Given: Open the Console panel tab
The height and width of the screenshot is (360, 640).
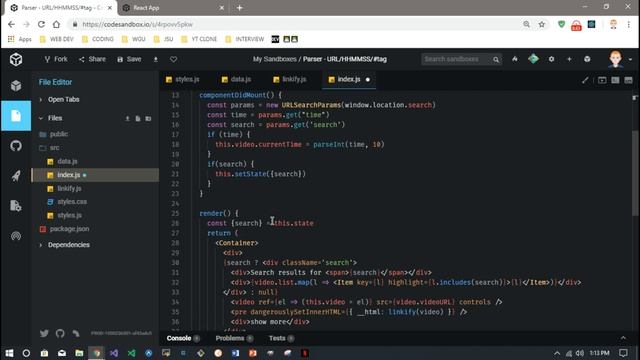Looking at the screenshot, I should click(x=183, y=338).
